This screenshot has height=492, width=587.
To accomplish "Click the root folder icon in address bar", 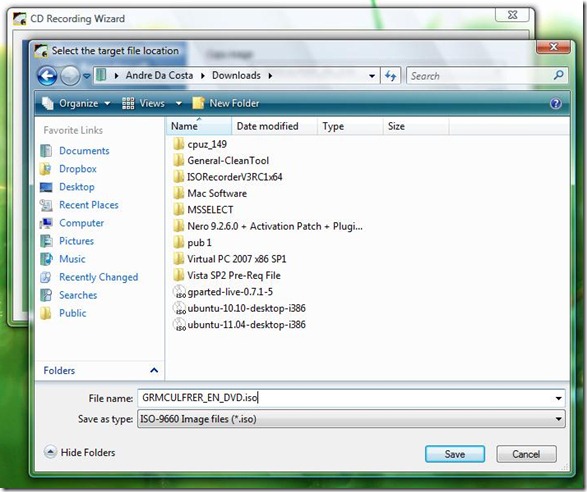I will (x=101, y=75).
